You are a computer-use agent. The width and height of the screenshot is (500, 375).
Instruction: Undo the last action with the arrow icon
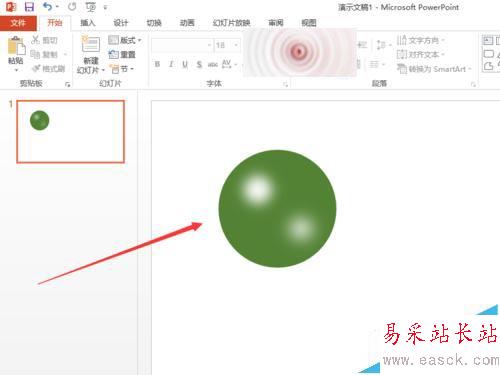tap(48, 7)
